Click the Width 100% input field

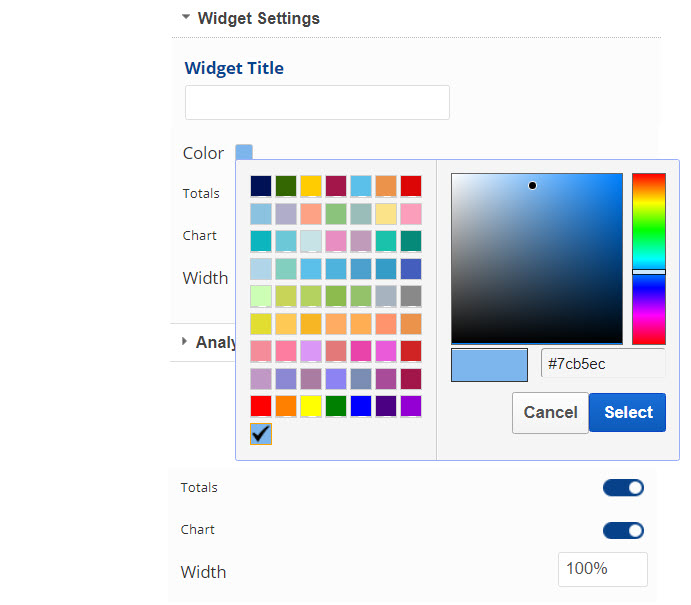pos(602,569)
